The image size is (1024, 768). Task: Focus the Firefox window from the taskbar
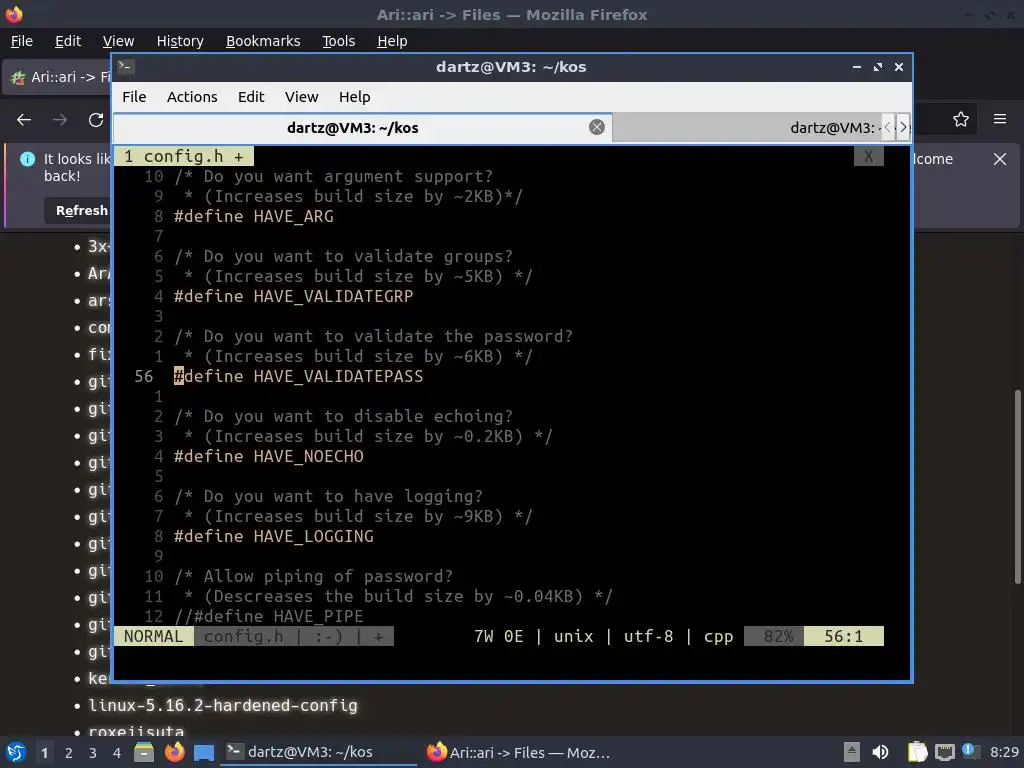(x=518, y=752)
